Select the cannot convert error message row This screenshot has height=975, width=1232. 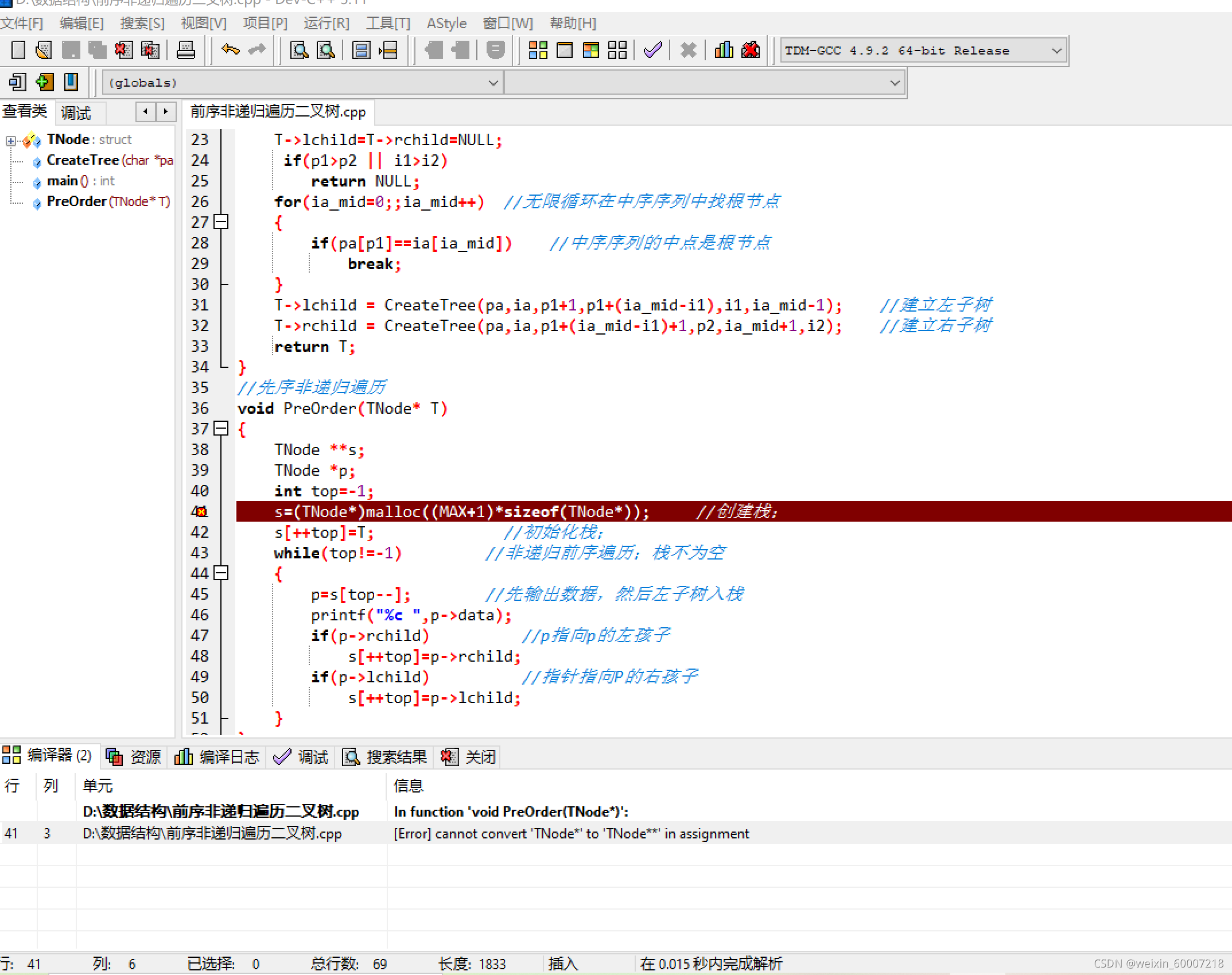click(x=571, y=833)
